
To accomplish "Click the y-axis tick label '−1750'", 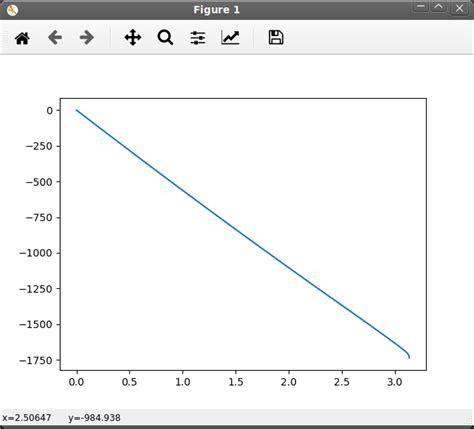I will tap(36, 361).
